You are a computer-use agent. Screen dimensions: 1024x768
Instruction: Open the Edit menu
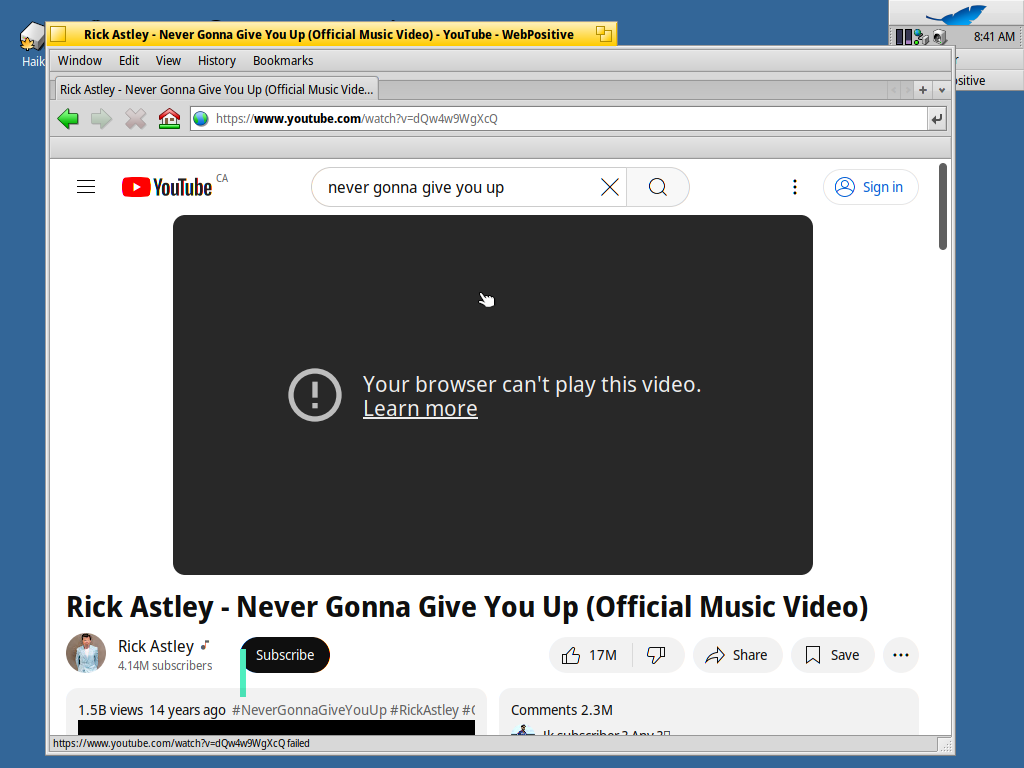pos(129,61)
